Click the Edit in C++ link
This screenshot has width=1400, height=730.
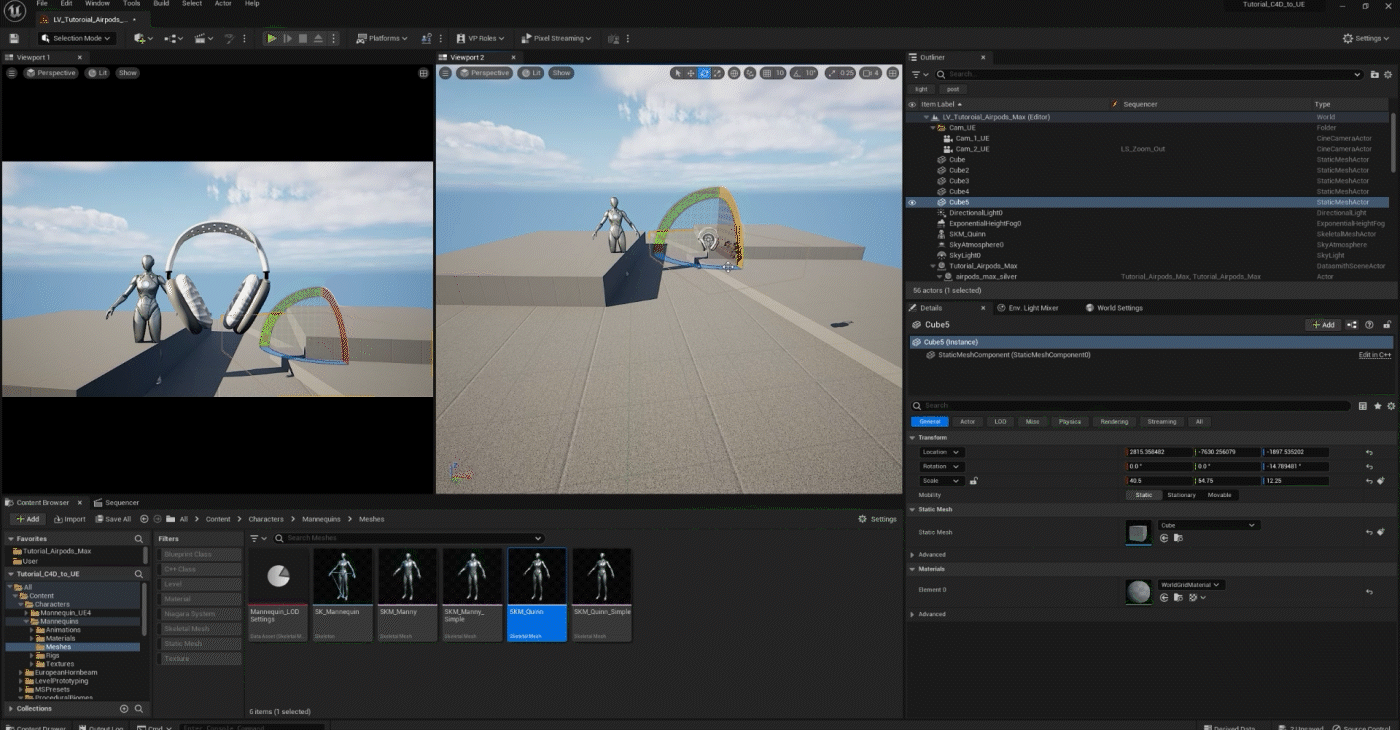[1374, 355]
